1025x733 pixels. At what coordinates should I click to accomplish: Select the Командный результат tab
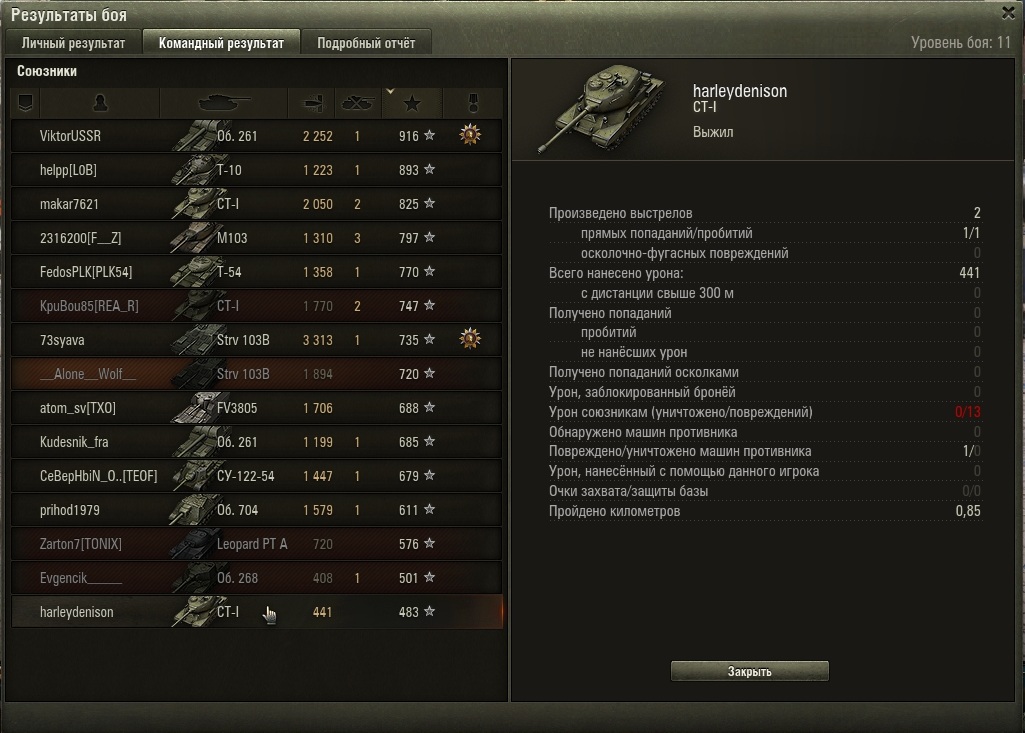tap(221, 43)
